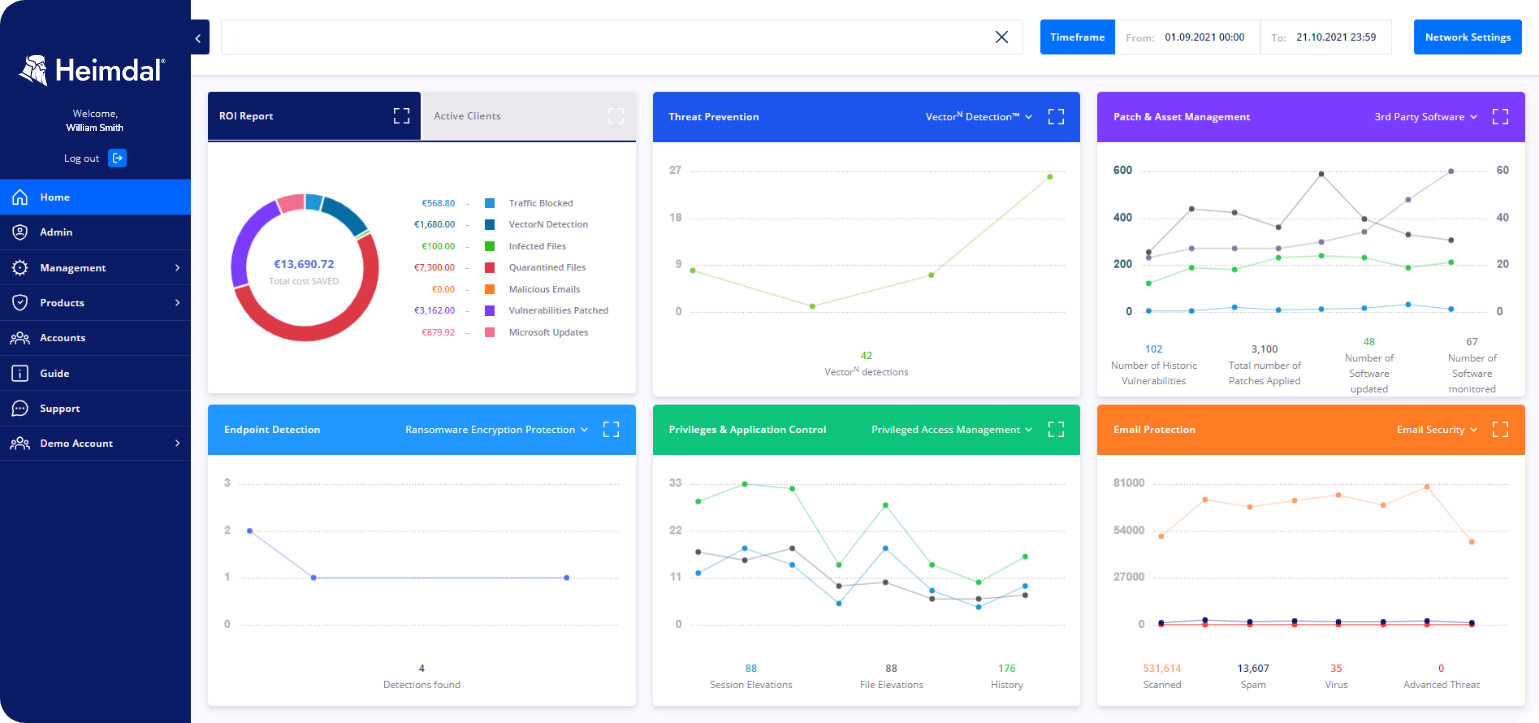Open the Privileged Access Management dropdown
1539x723 pixels.
point(952,429)
